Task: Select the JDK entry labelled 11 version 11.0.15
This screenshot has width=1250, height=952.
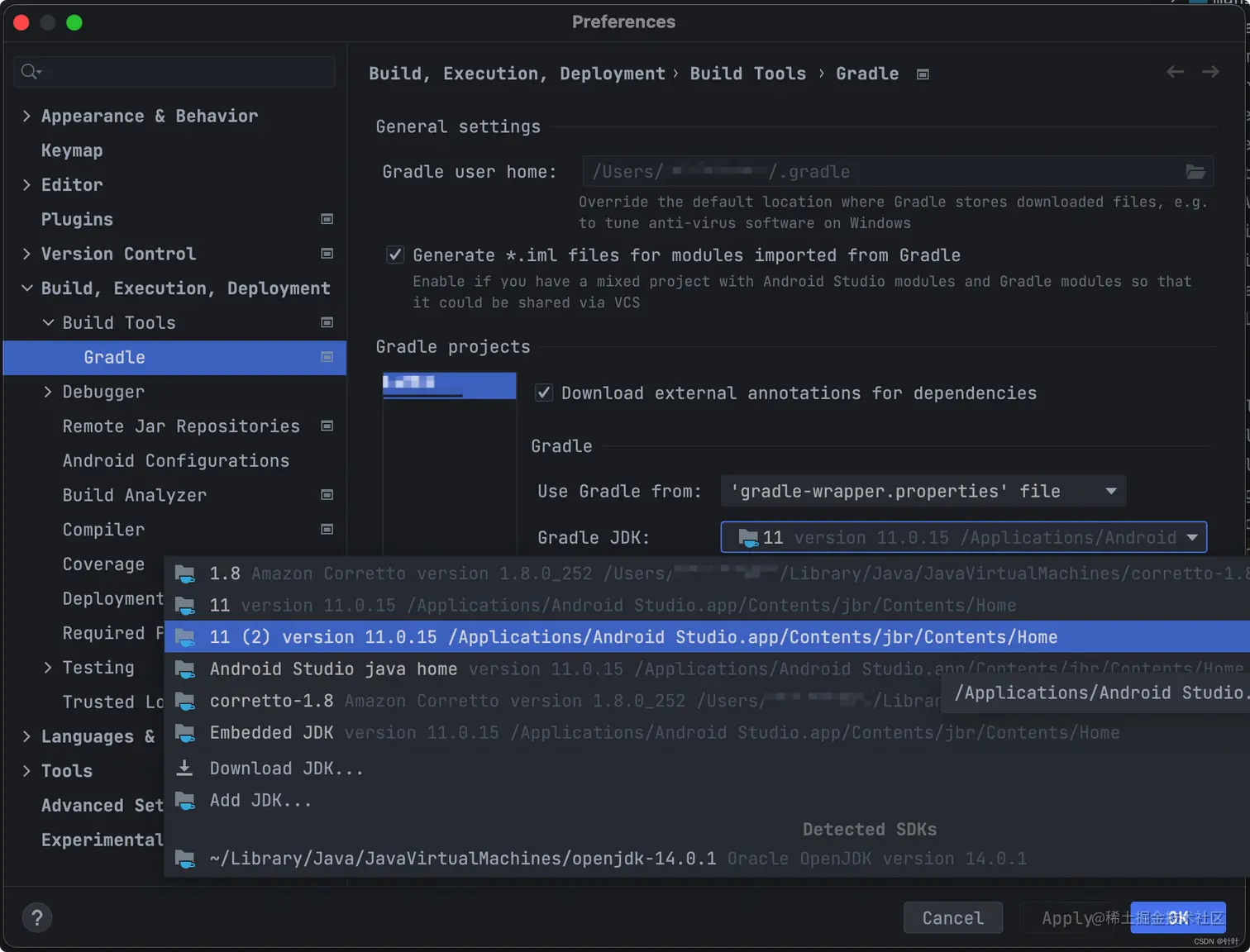Action: (707, 606)
